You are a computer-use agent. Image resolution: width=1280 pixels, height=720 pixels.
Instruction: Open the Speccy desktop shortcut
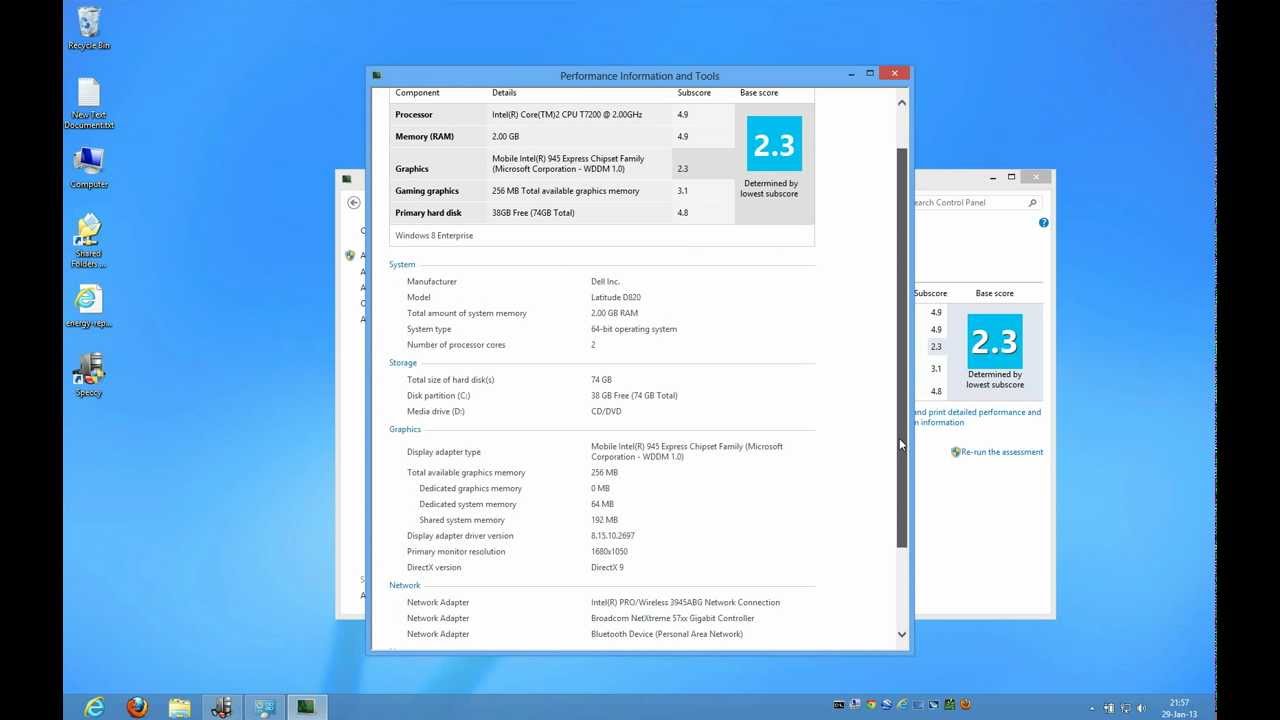pyautogui.click(x=89, y=375)
